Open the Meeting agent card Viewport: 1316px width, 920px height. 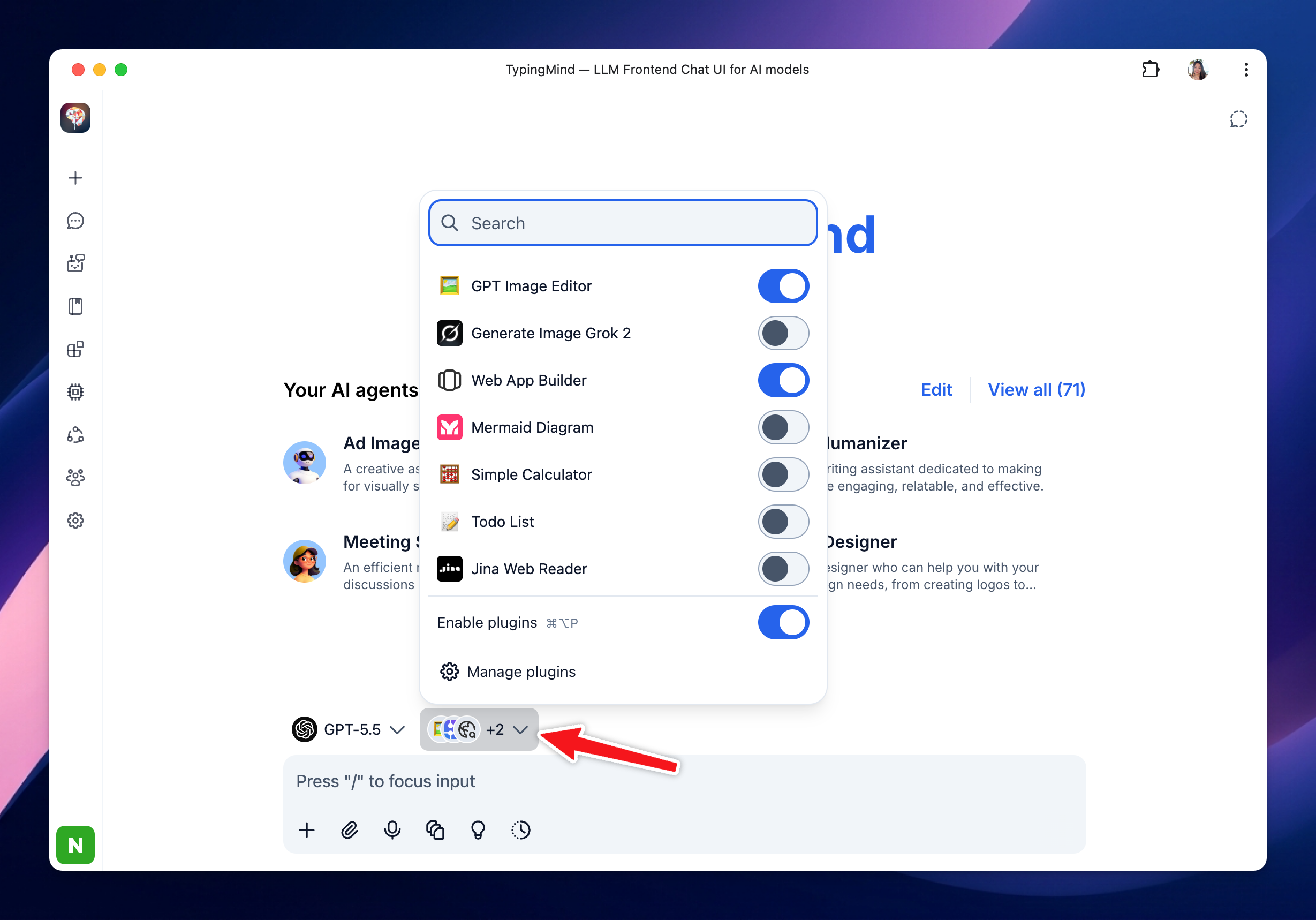tap(352, 562)
